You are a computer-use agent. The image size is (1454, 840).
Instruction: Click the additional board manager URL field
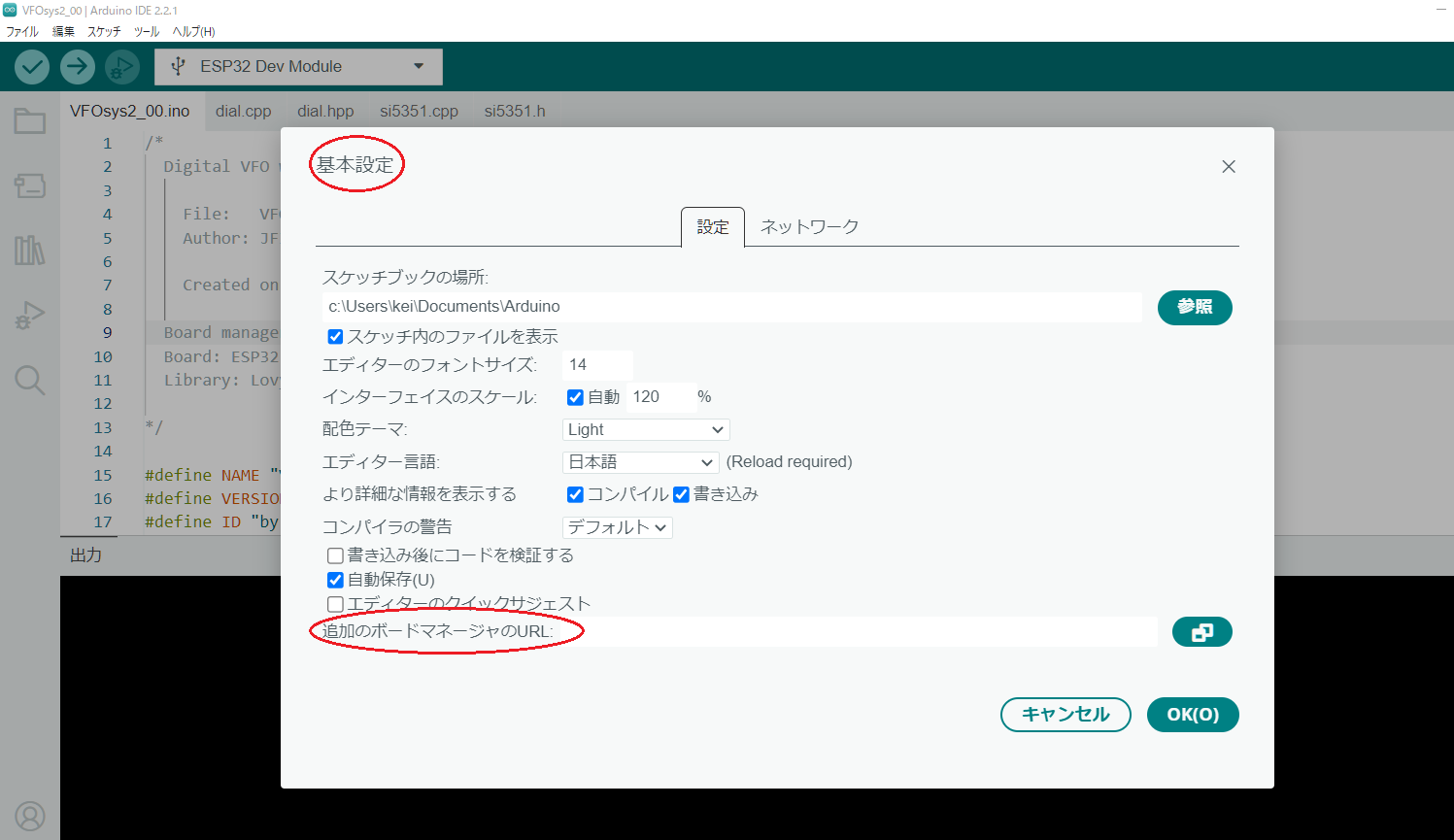tap(859, 632)
